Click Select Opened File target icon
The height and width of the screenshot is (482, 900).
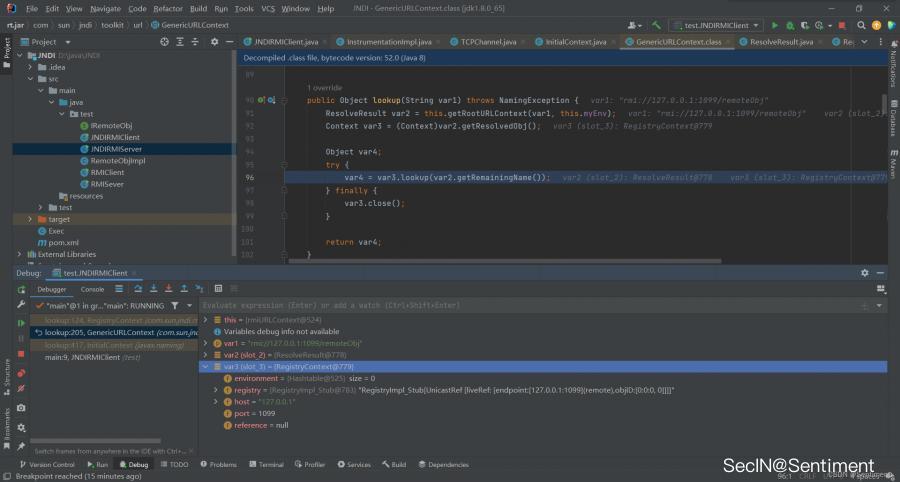pyautogui.click(x=165, y=42)
